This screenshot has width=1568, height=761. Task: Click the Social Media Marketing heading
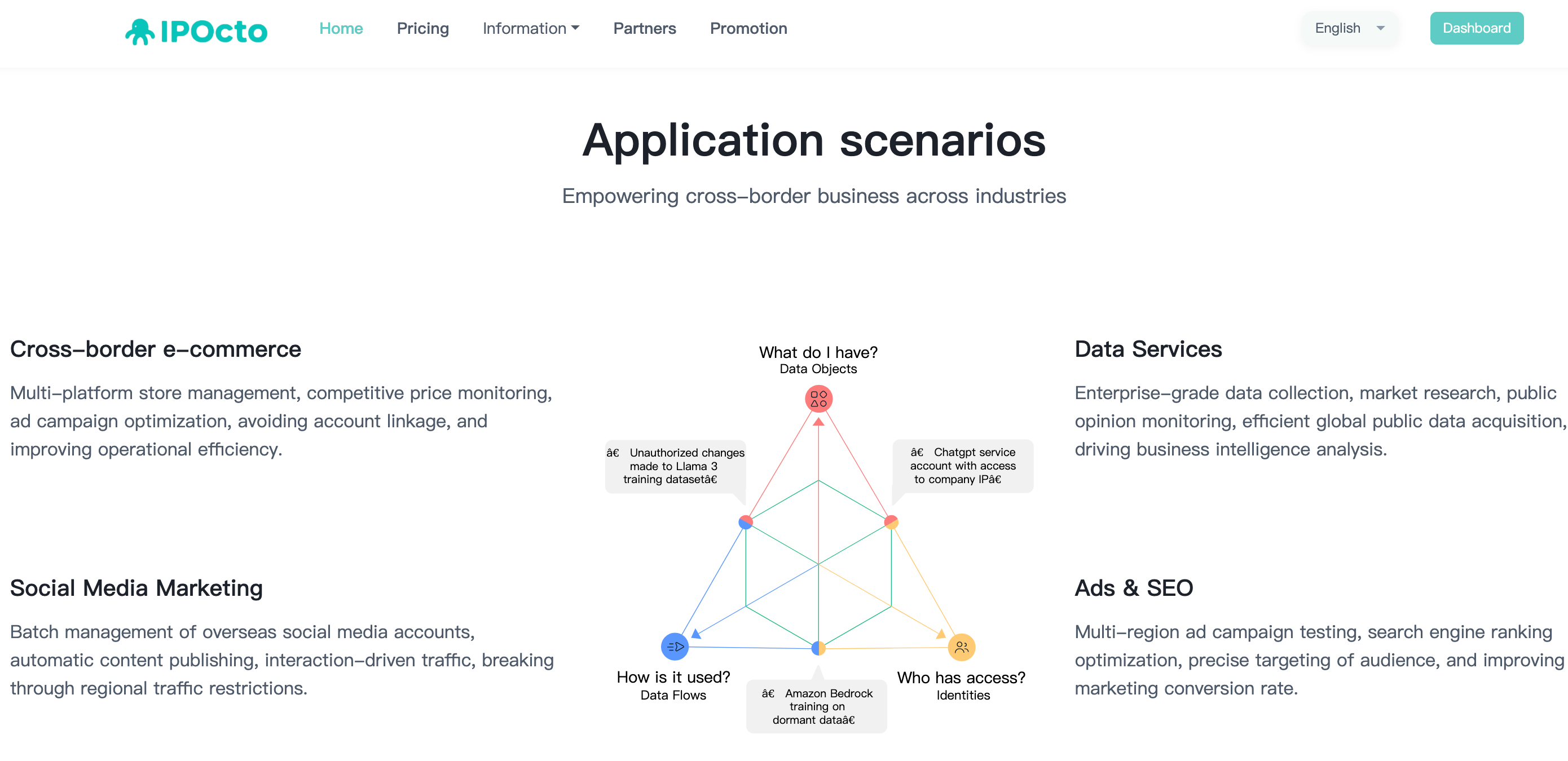(x=136, y=589)
